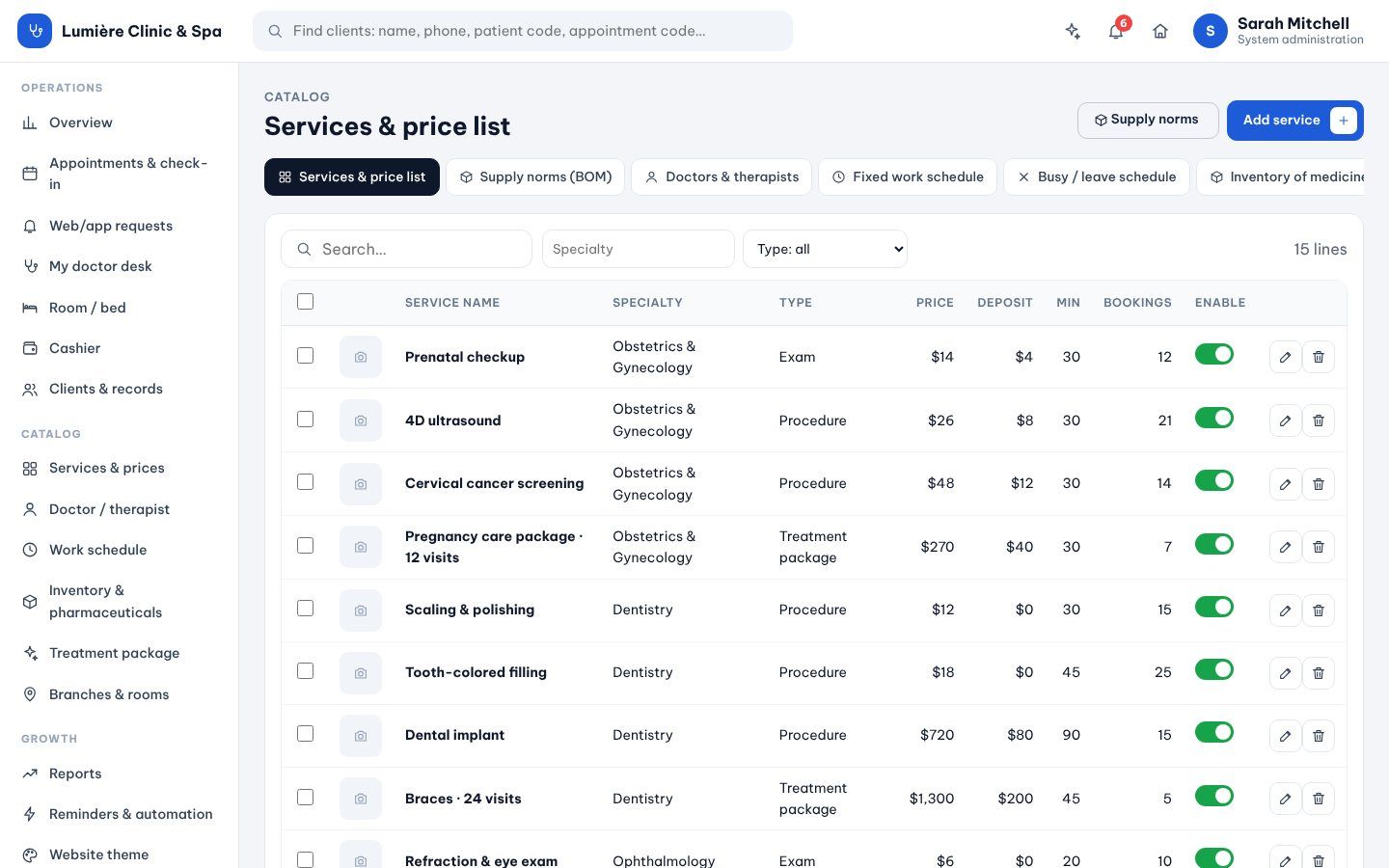Open the Doctors & therapists tab
This screenshot has height=868, width=1389.
[722, 176]
